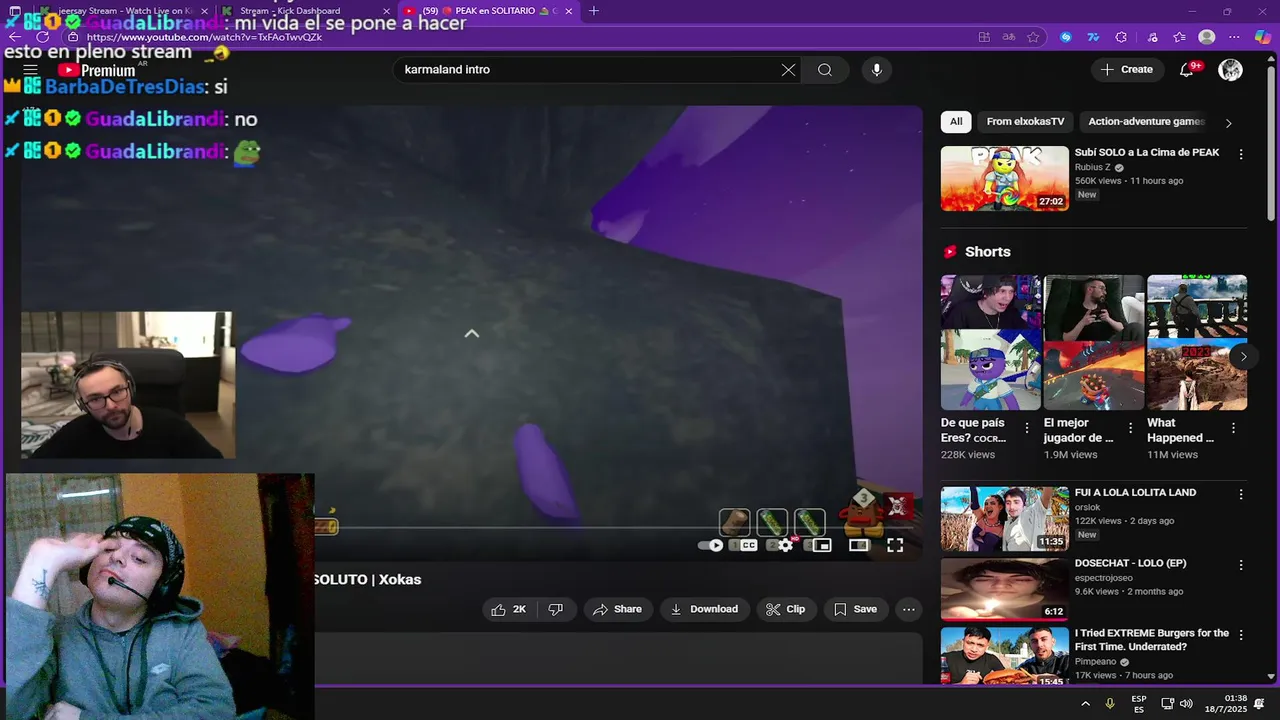Open Edge Copilot icon
Viewport: 1280px width, 720px height.
point(1263,37)
